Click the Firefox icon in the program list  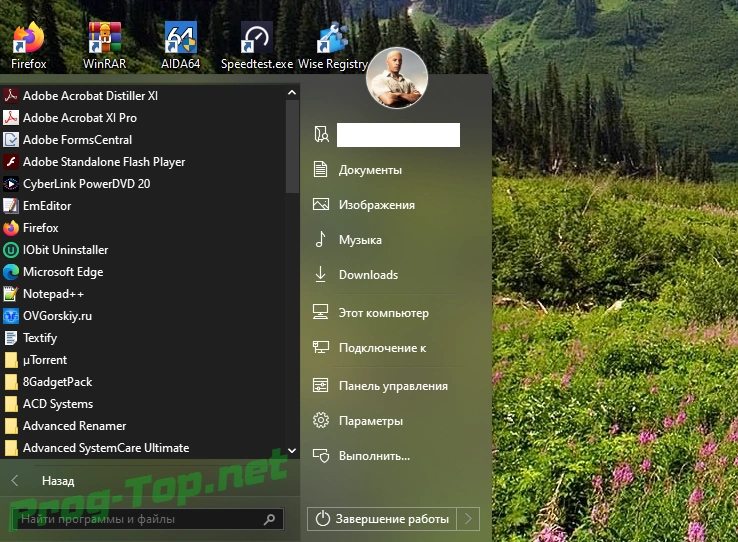11,228
